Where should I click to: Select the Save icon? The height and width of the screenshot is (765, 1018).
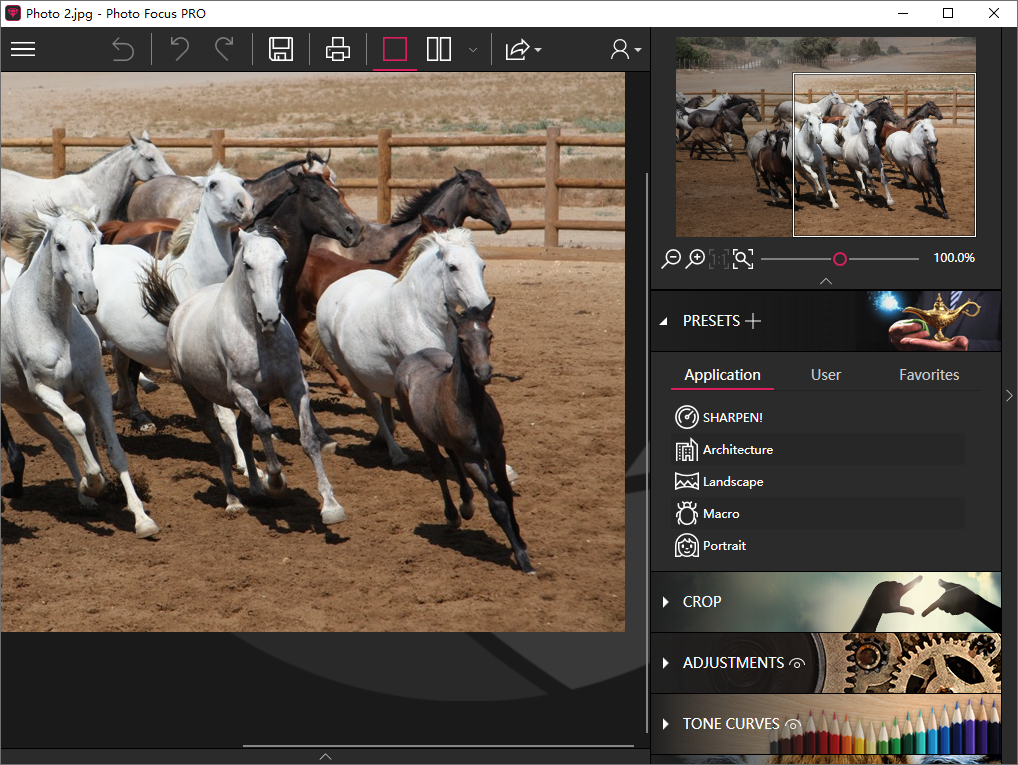click(281, 49)
